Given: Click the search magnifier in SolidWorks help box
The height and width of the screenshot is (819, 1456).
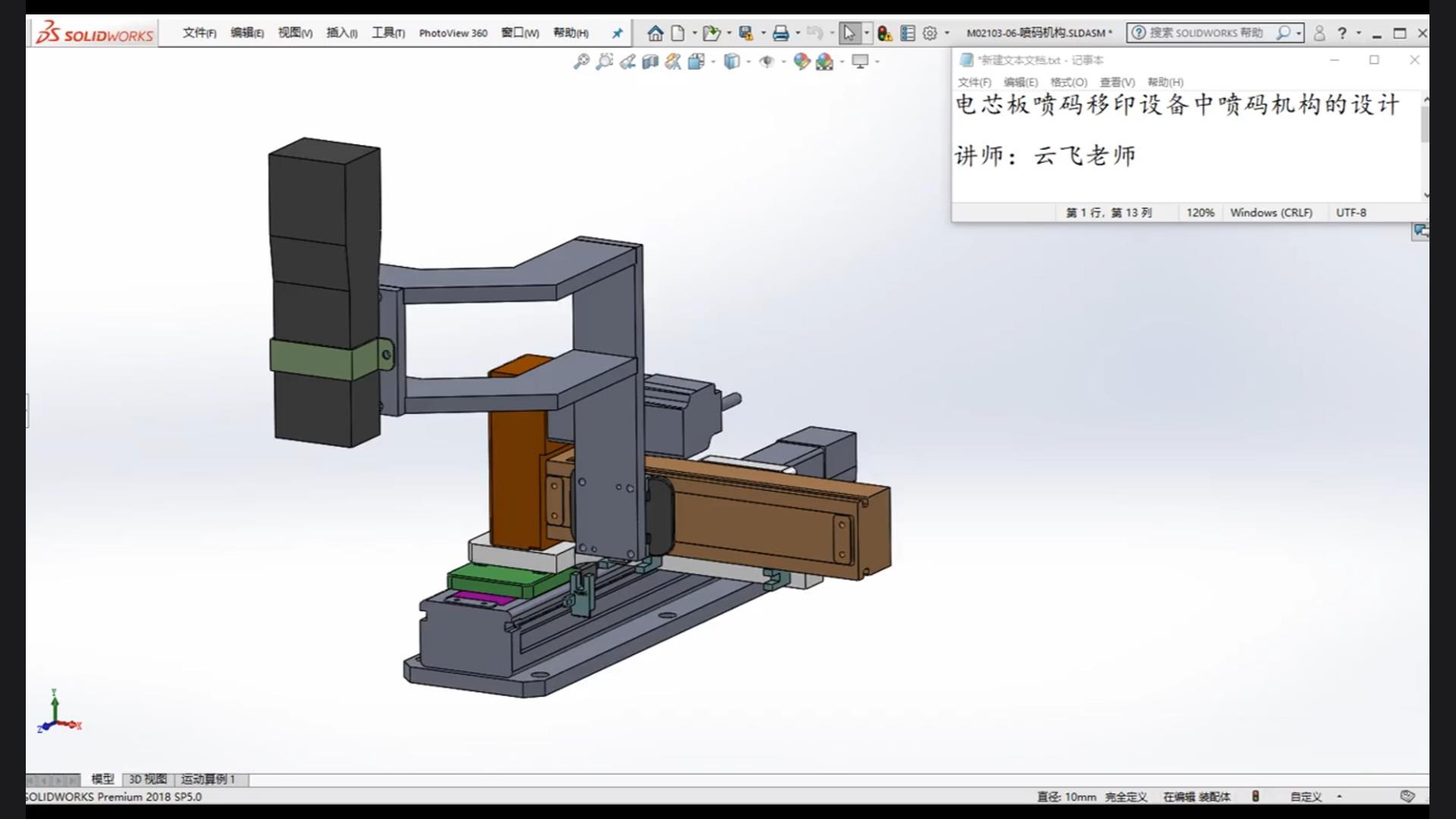Looking at the screenshot, I should coord(1283,33).
